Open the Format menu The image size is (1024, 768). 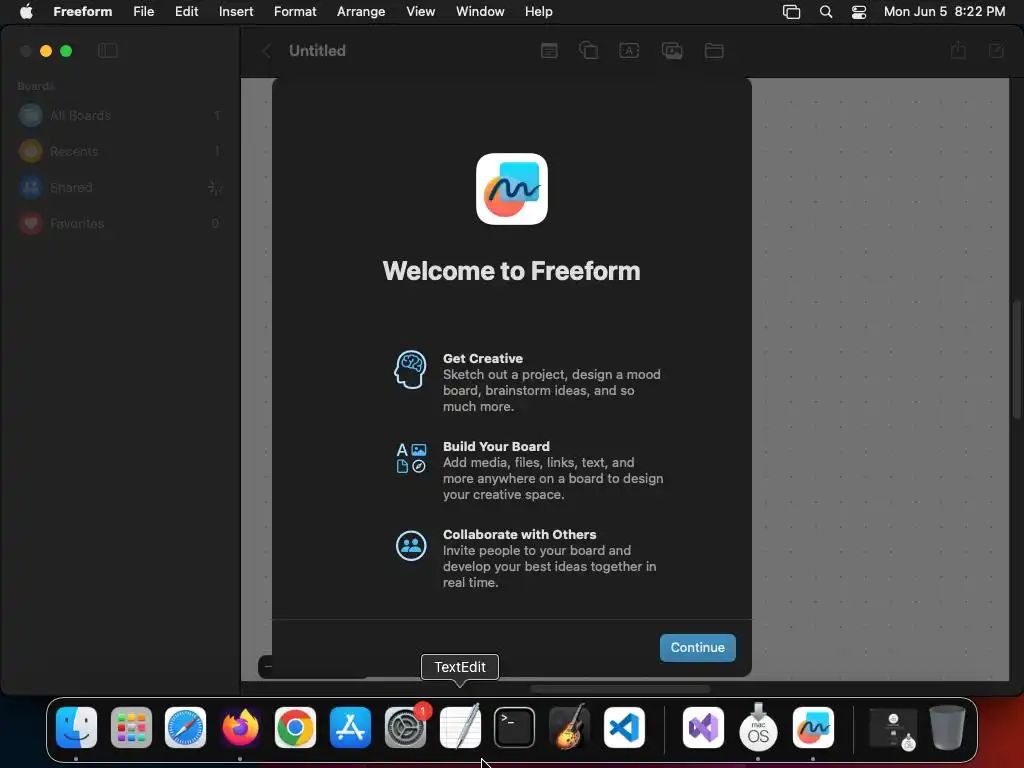(295, 12)
